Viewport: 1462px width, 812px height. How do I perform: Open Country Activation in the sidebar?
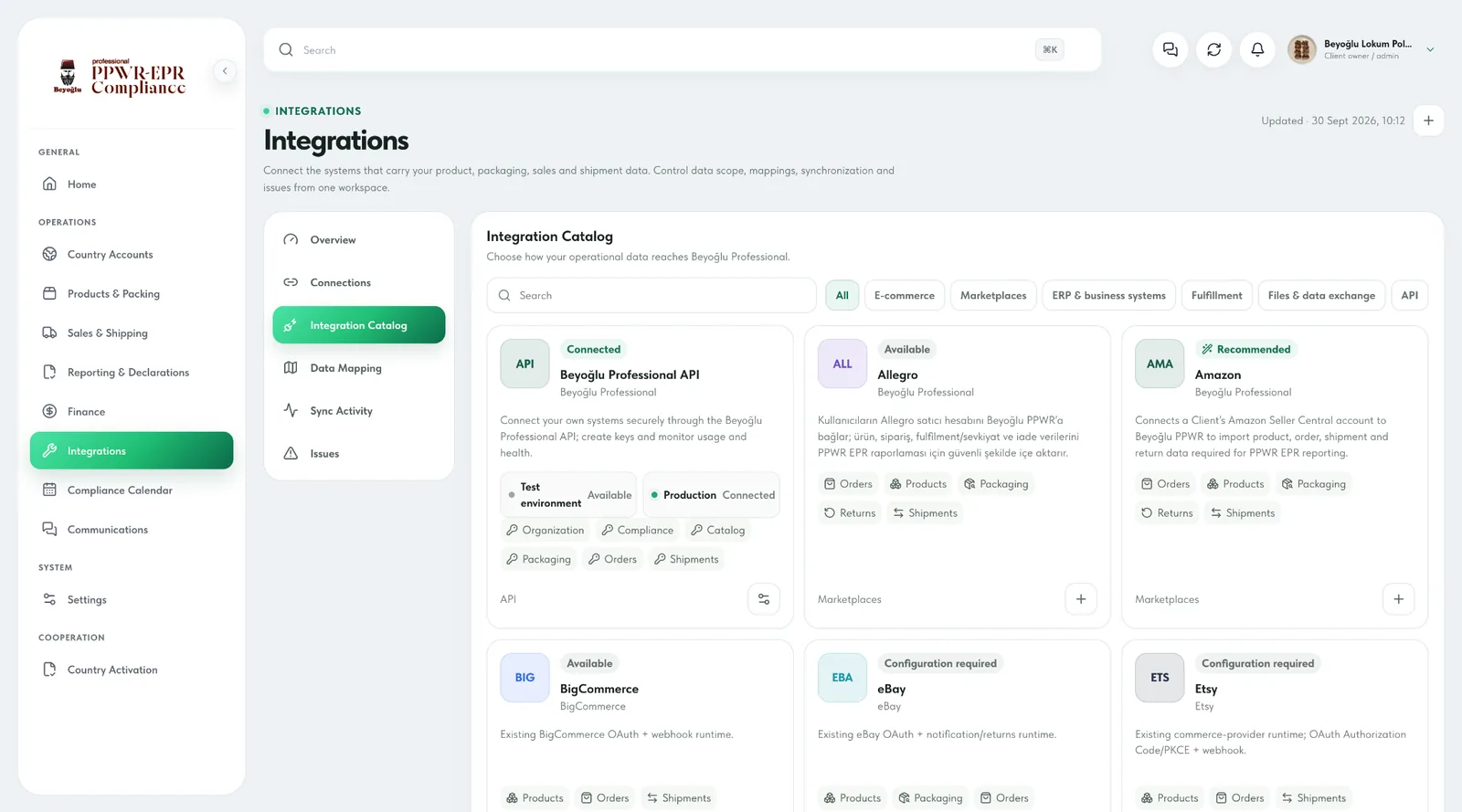(132, 670)
